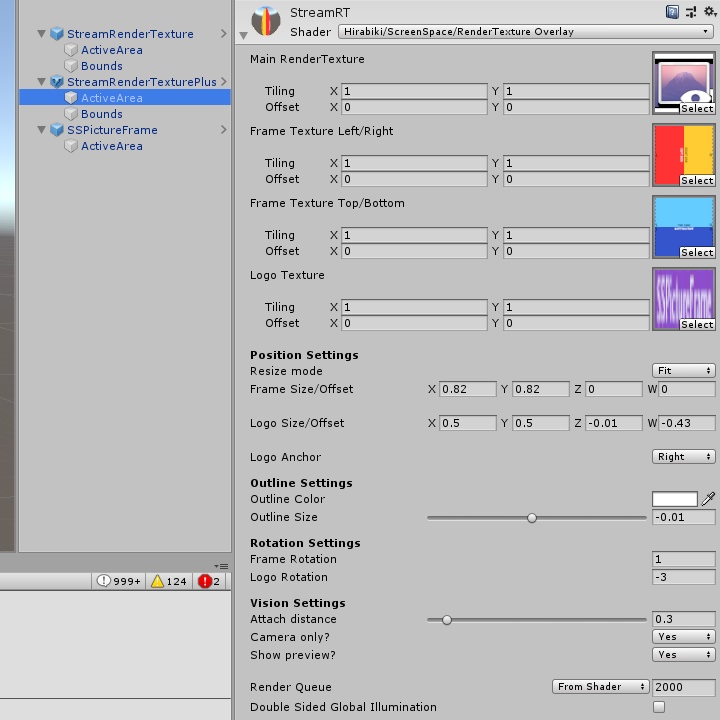Click the Logo Size/Offset W field -0.43
The width and height of the screenshot is (720, 720).
pyautogui.click(x=687, y=423)
